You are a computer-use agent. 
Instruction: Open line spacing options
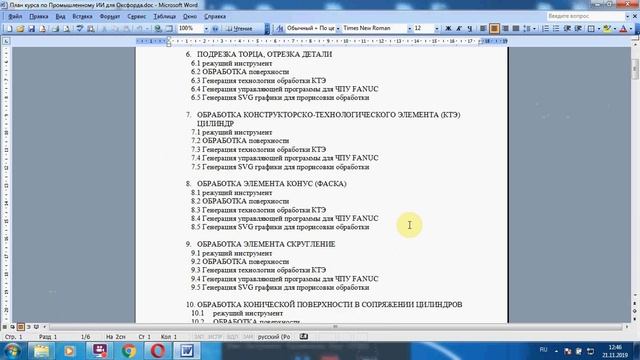tap(527, 29)
